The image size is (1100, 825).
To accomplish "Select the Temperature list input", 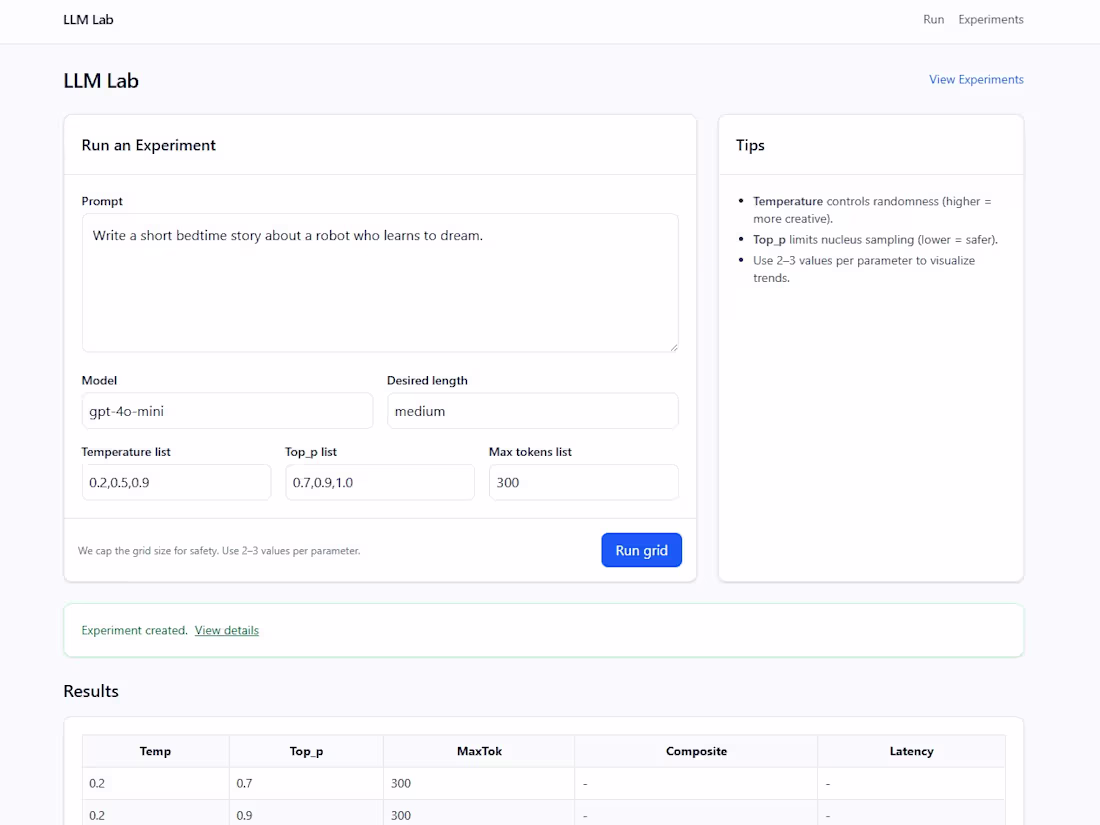I will (x=176, y=482).
